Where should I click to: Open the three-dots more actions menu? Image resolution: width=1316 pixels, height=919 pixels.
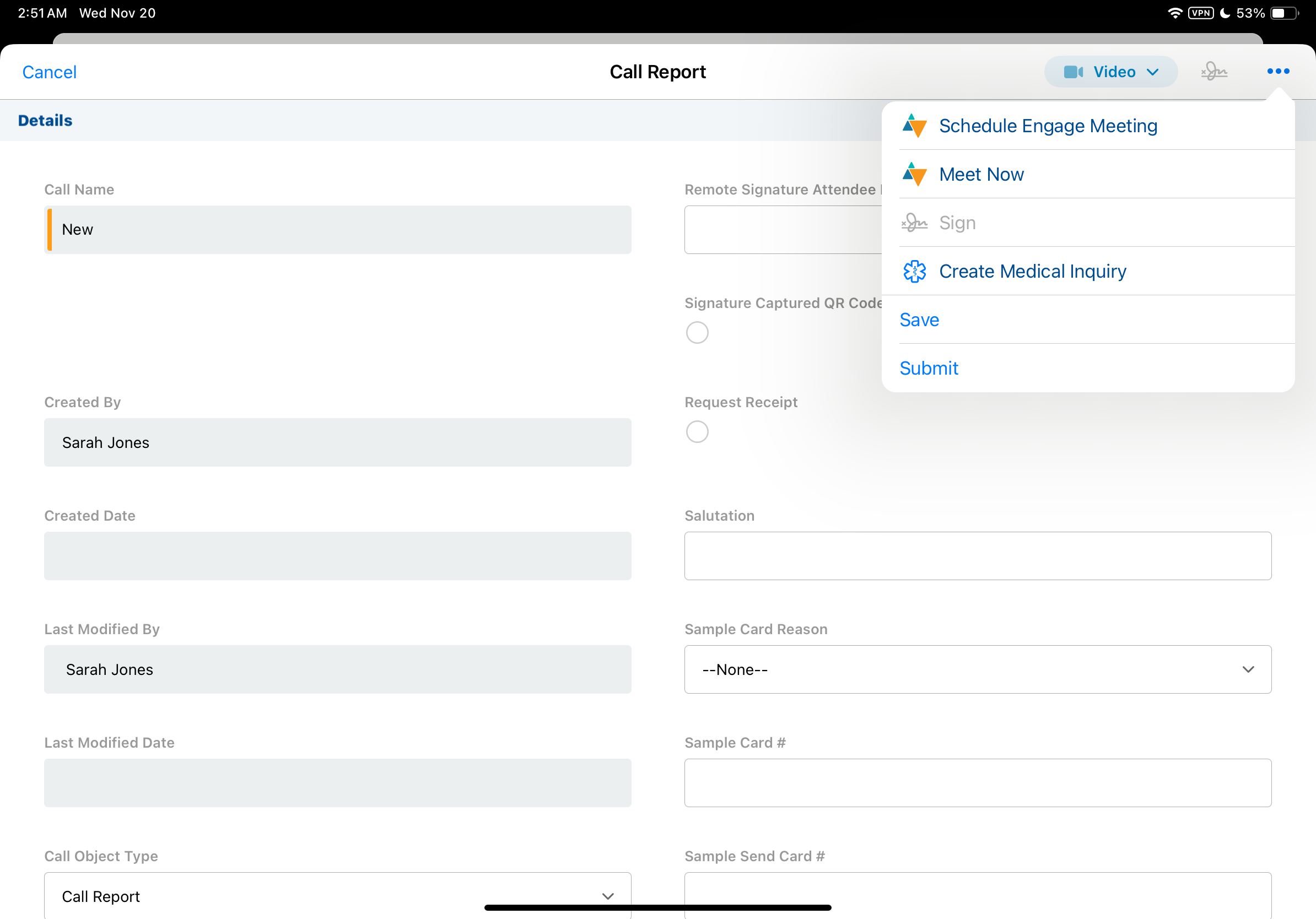(x=1277, y=72)
